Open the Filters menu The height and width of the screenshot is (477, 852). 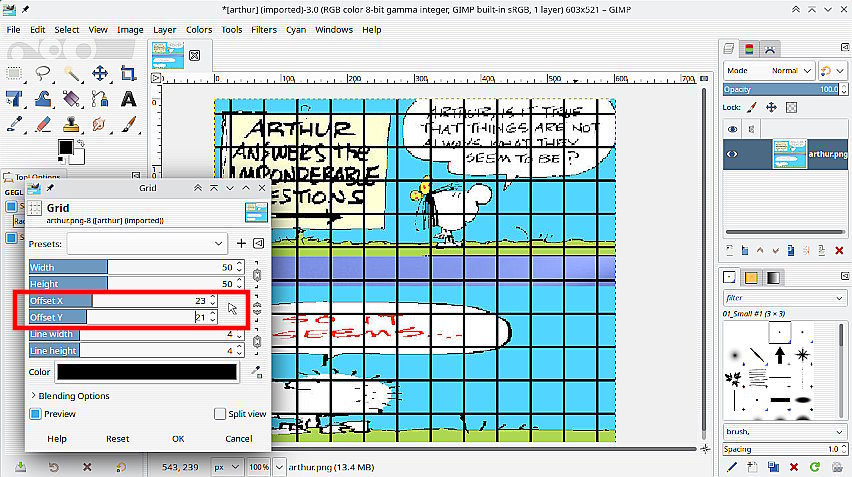pos(264,30)
